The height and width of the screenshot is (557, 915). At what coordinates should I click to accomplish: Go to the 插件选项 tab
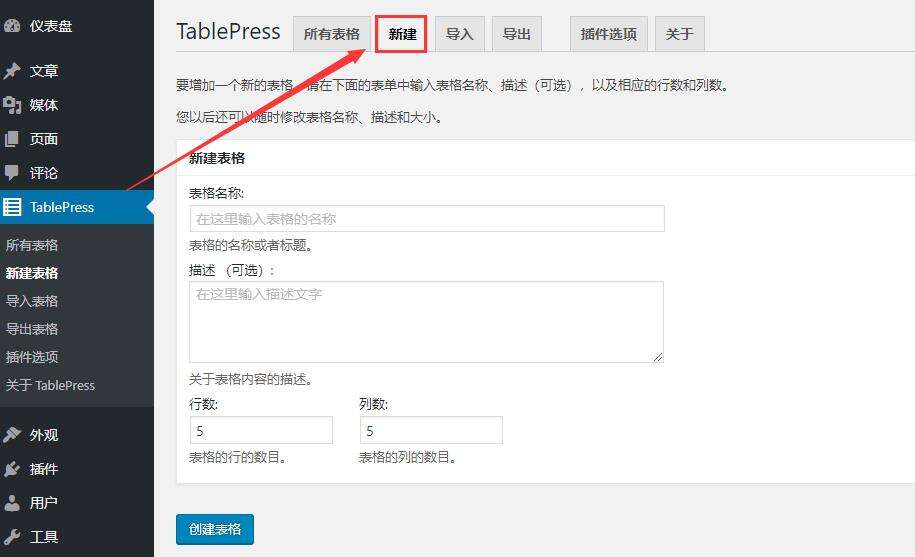tap(609, 34)
